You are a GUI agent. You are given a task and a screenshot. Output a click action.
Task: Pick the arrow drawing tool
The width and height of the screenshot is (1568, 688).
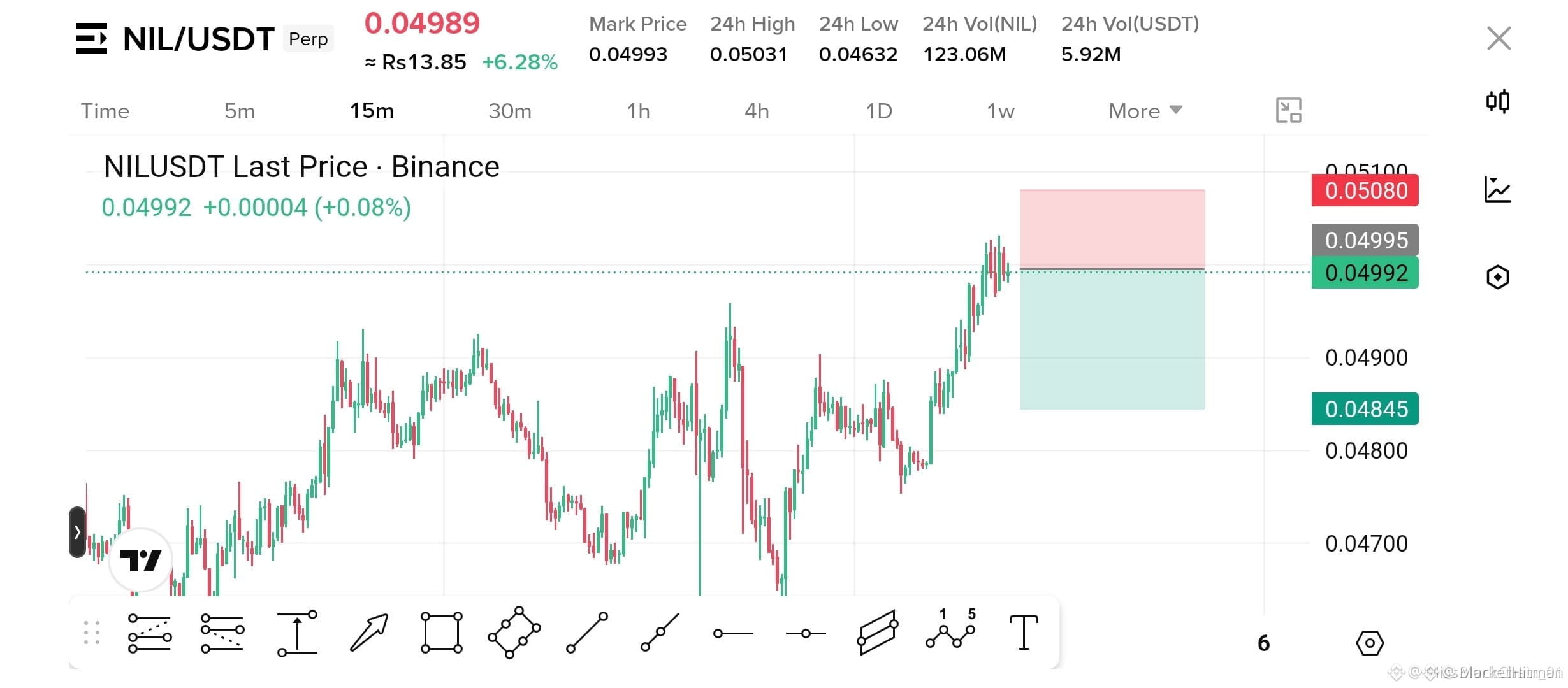tap(369, 633)
